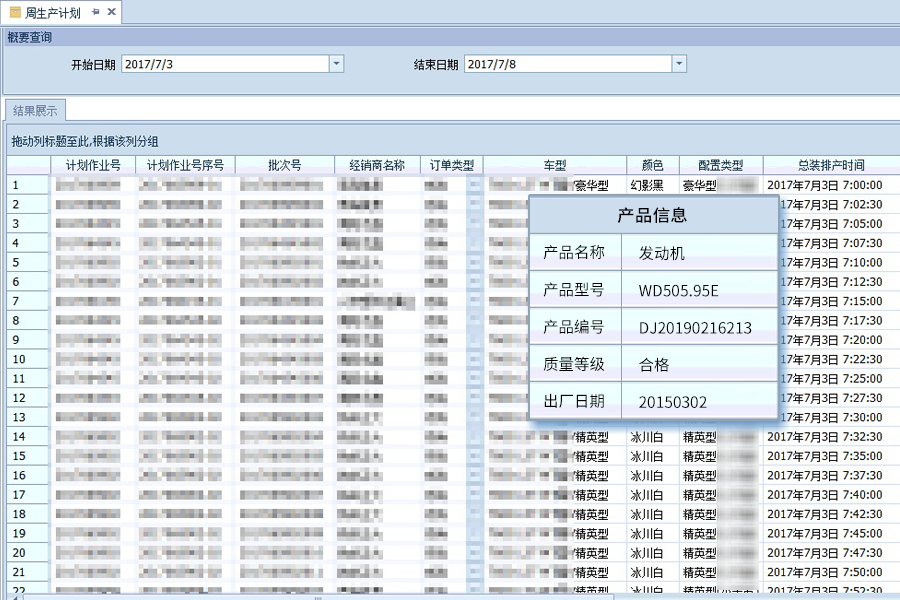Click time cell 2017年7月3日 7:00:00
The height and width of the screenshot is (600, 900).
(825, 185)
